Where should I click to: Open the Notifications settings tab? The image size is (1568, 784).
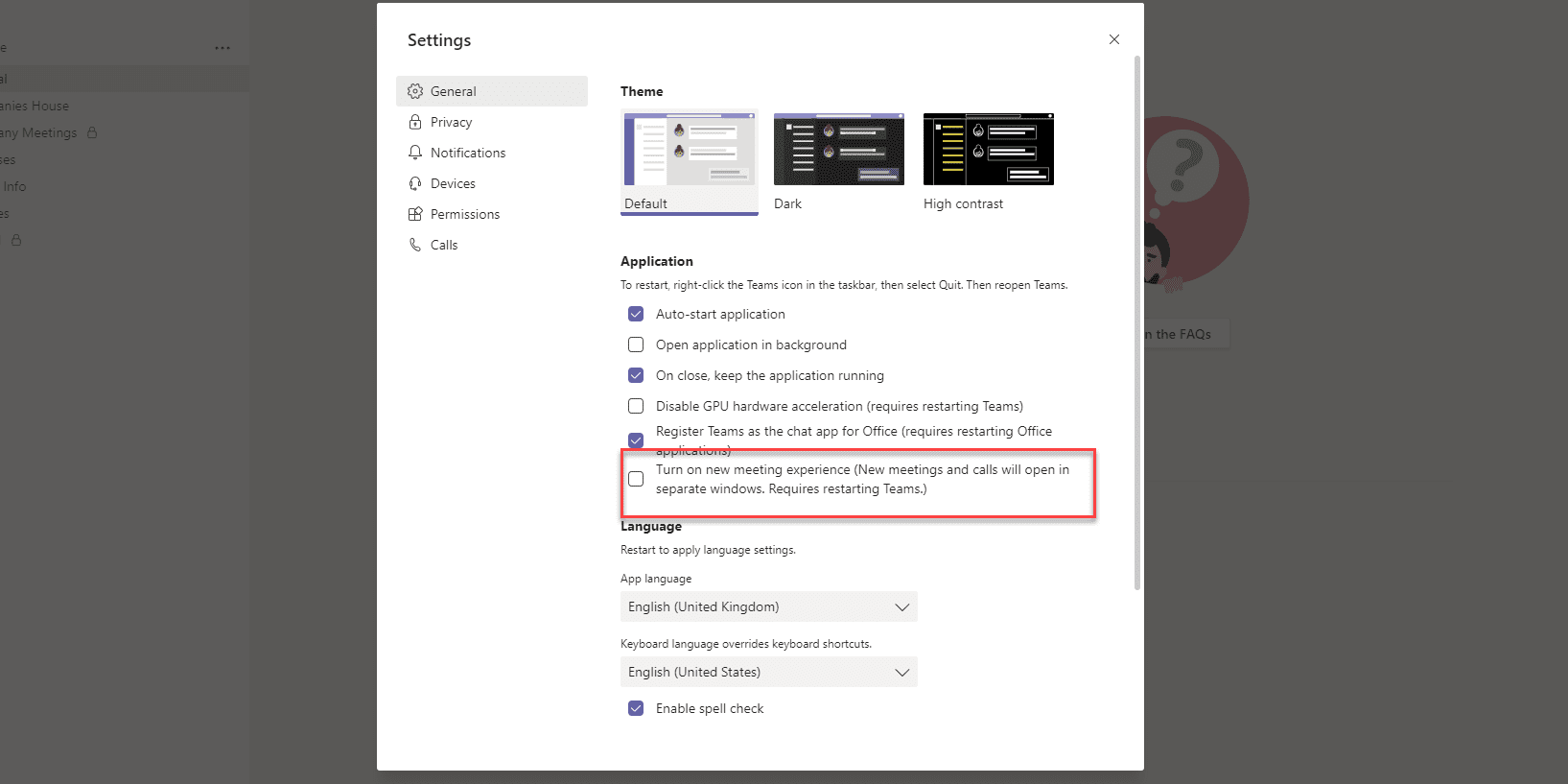coord(491,153)
